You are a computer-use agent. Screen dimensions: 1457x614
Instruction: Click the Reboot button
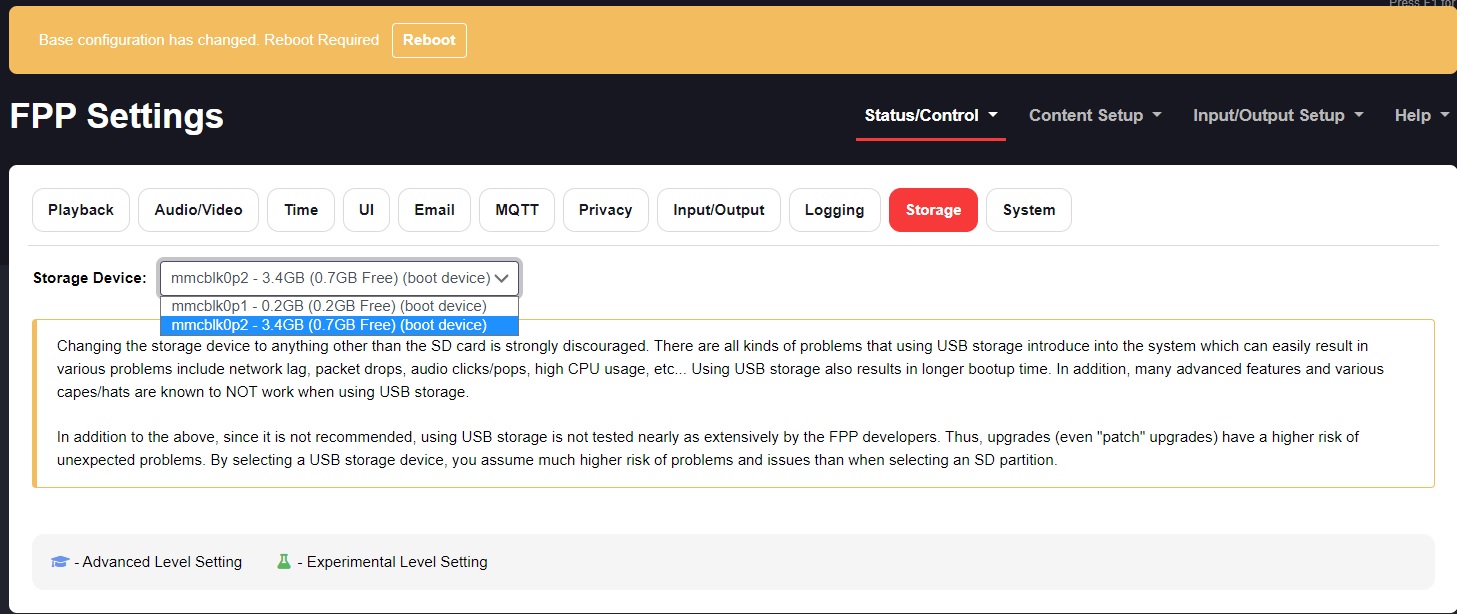click(429, 40)
